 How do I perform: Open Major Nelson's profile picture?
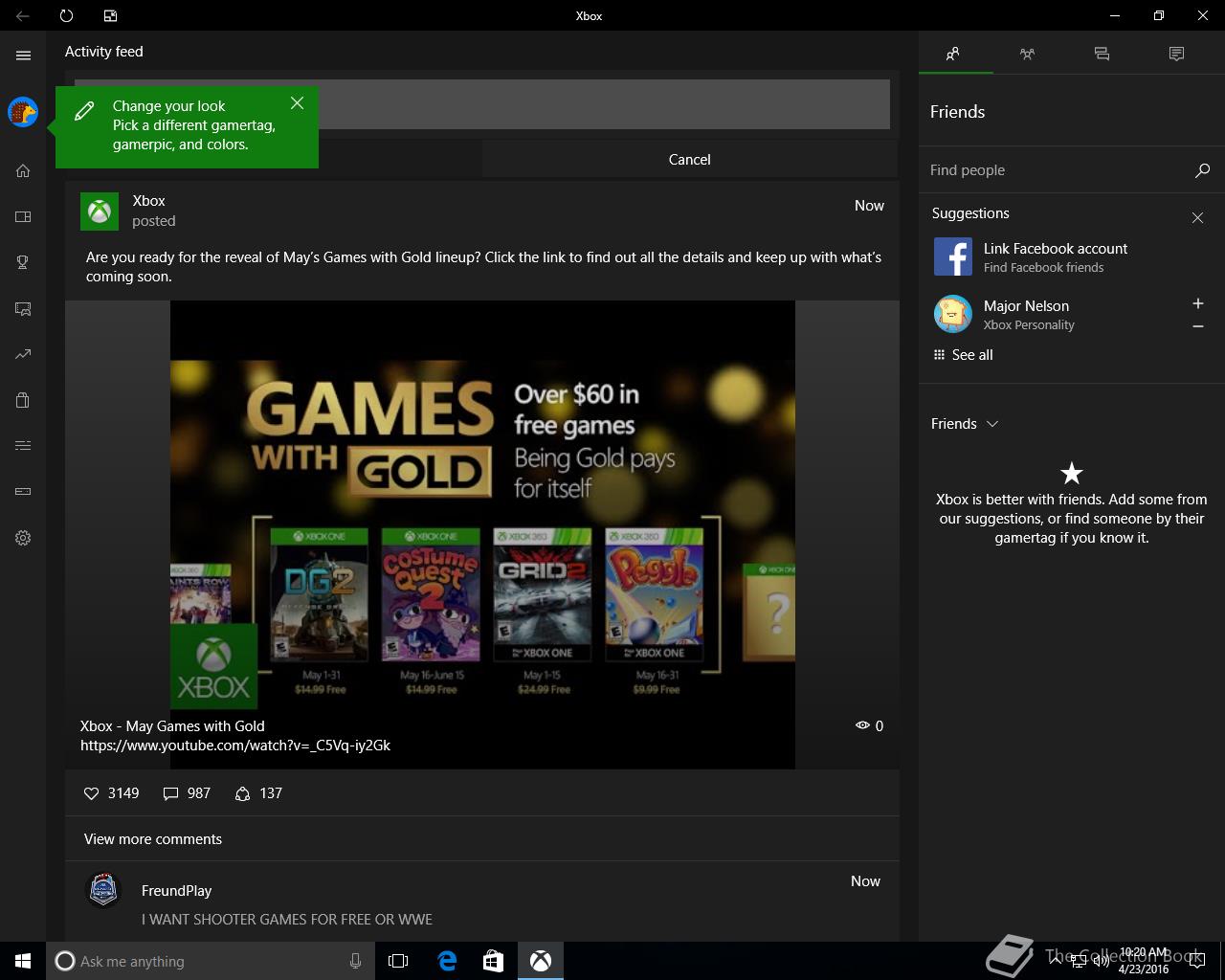tap(953, 314)
